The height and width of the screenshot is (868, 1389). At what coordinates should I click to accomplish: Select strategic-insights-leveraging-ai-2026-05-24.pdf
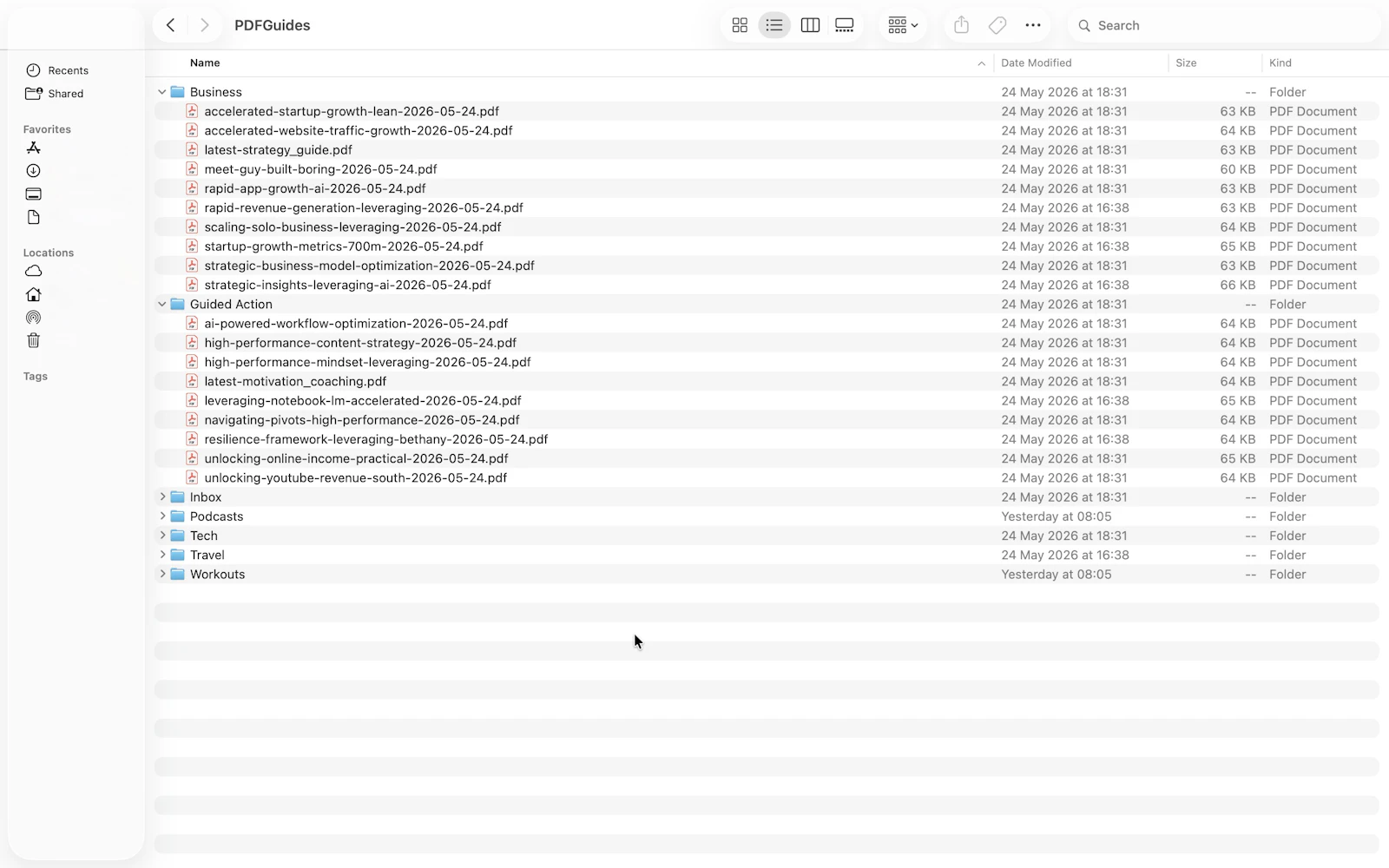coord(347,285)
